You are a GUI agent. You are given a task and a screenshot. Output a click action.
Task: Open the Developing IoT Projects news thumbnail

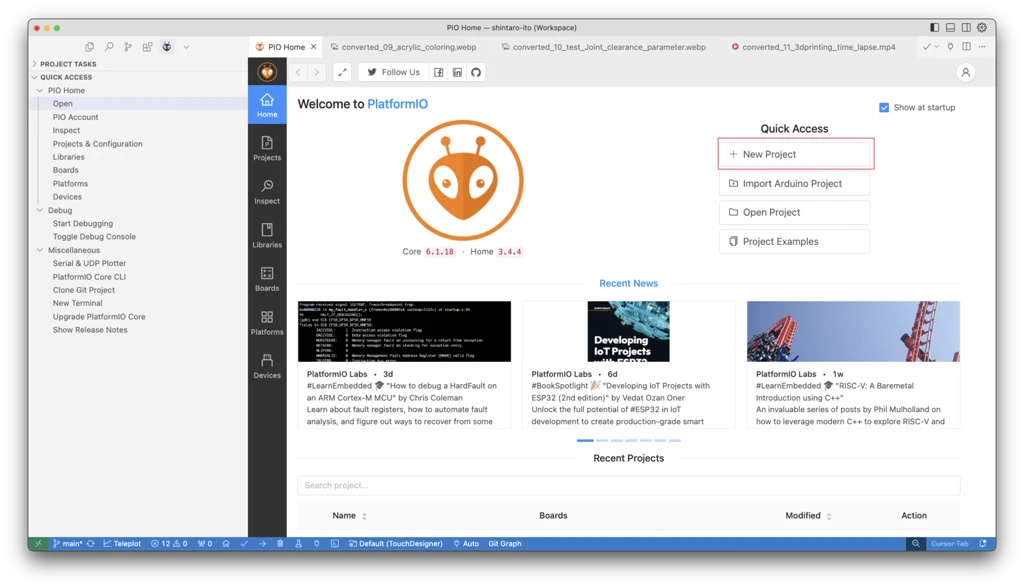[x=628, y=331]
